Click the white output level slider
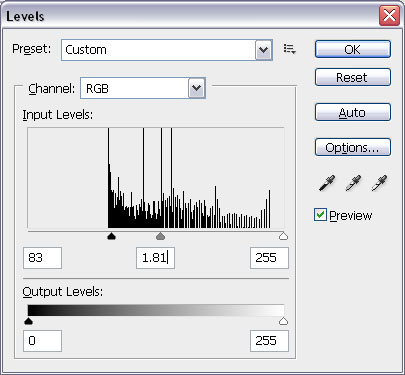Screen dimensions: 405x375 tap(283, 321)
